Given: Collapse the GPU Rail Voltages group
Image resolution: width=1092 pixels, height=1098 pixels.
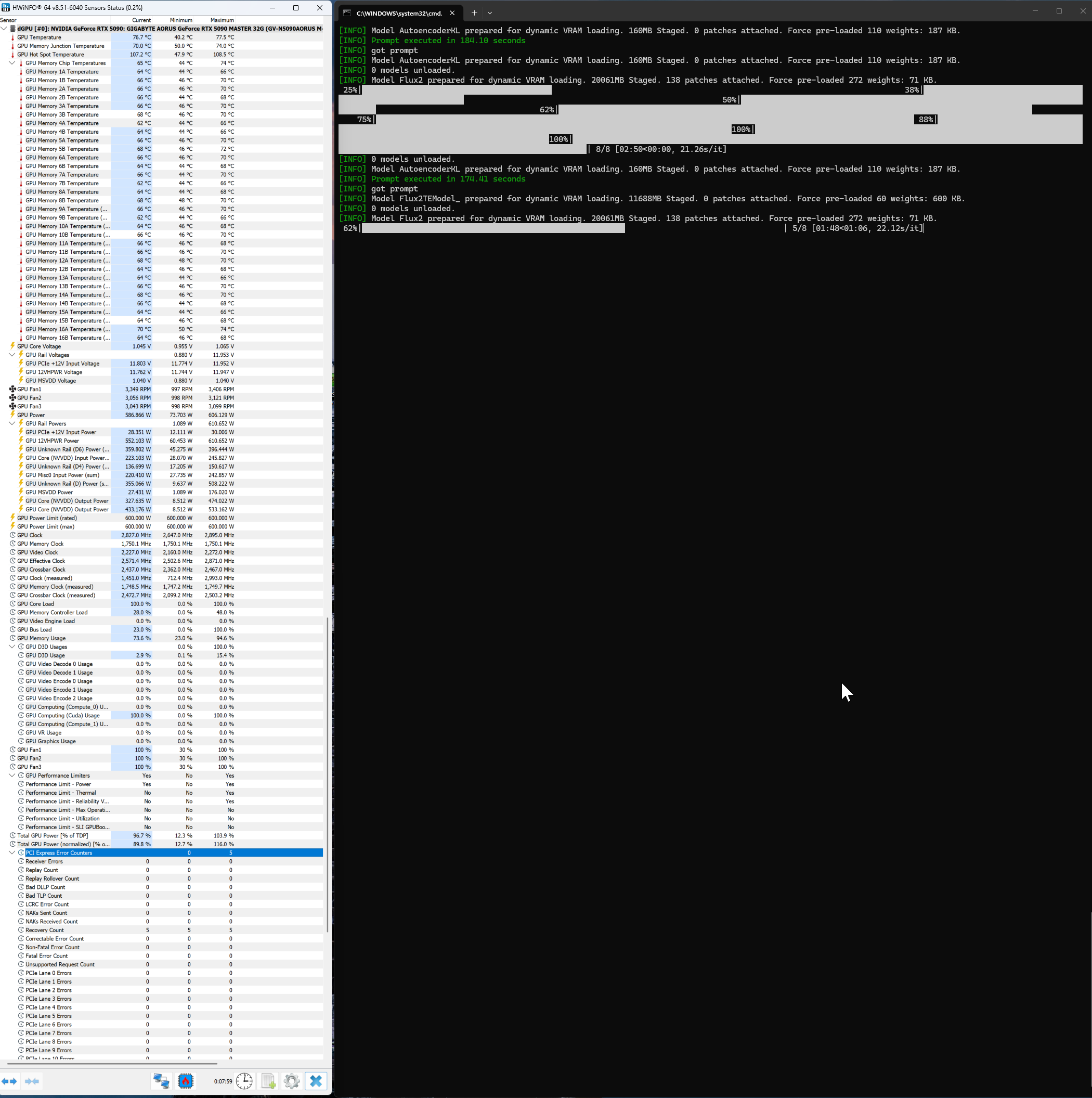Looking at the screenshot, I should tap(12, 355).
